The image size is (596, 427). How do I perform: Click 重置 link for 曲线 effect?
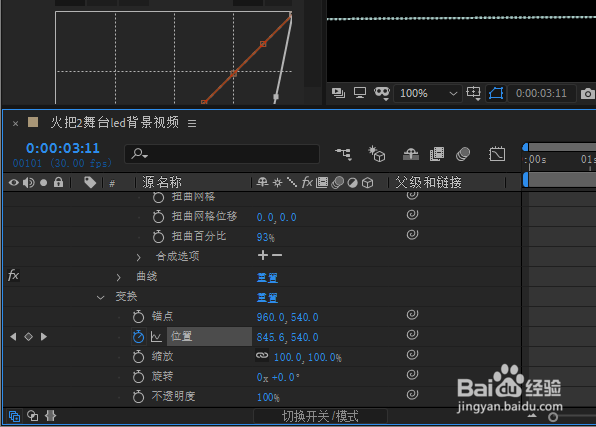(x=267, y=278)
